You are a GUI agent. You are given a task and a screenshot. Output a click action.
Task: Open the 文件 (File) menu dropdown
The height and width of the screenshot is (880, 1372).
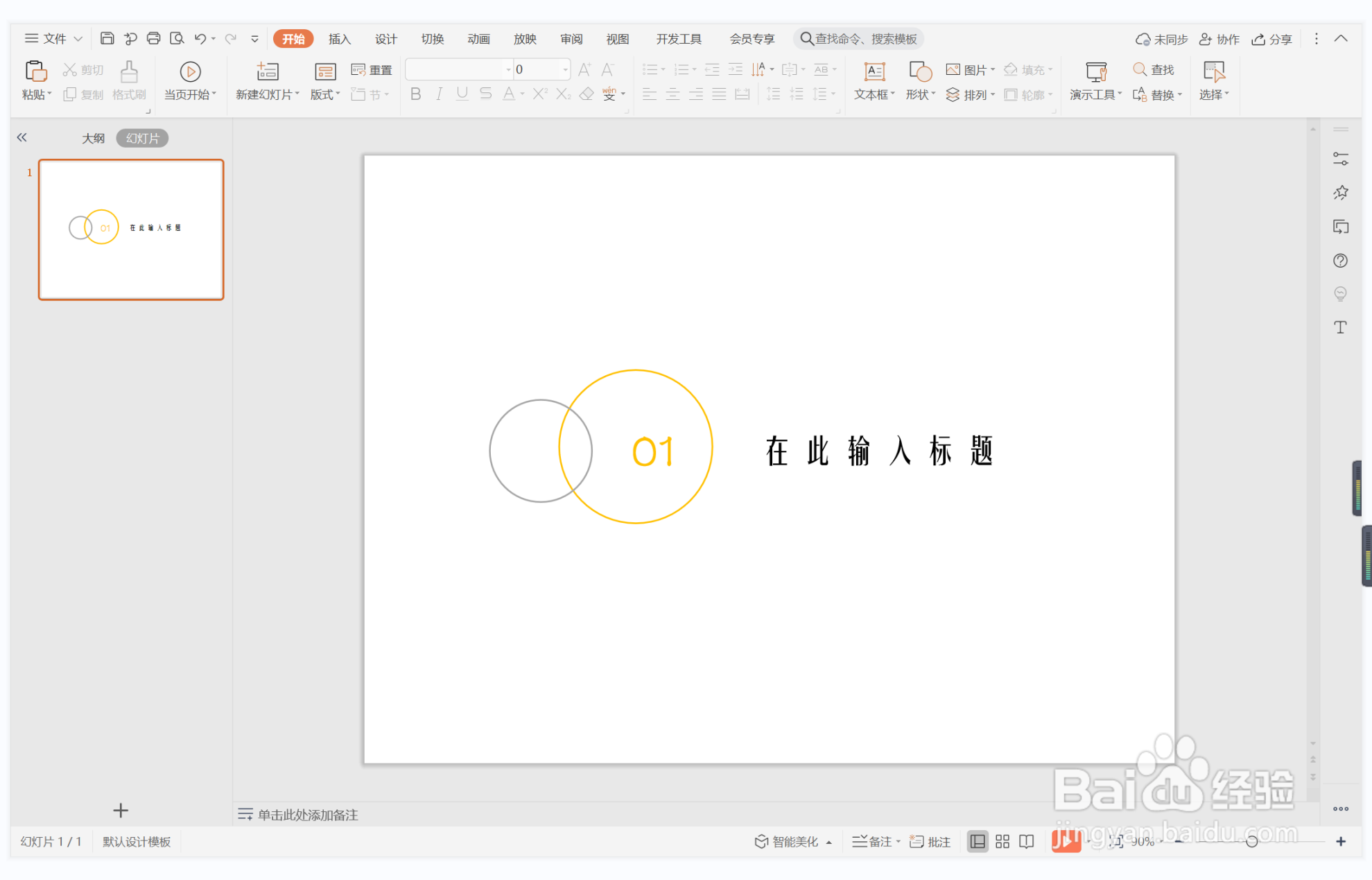coord(54,39)
